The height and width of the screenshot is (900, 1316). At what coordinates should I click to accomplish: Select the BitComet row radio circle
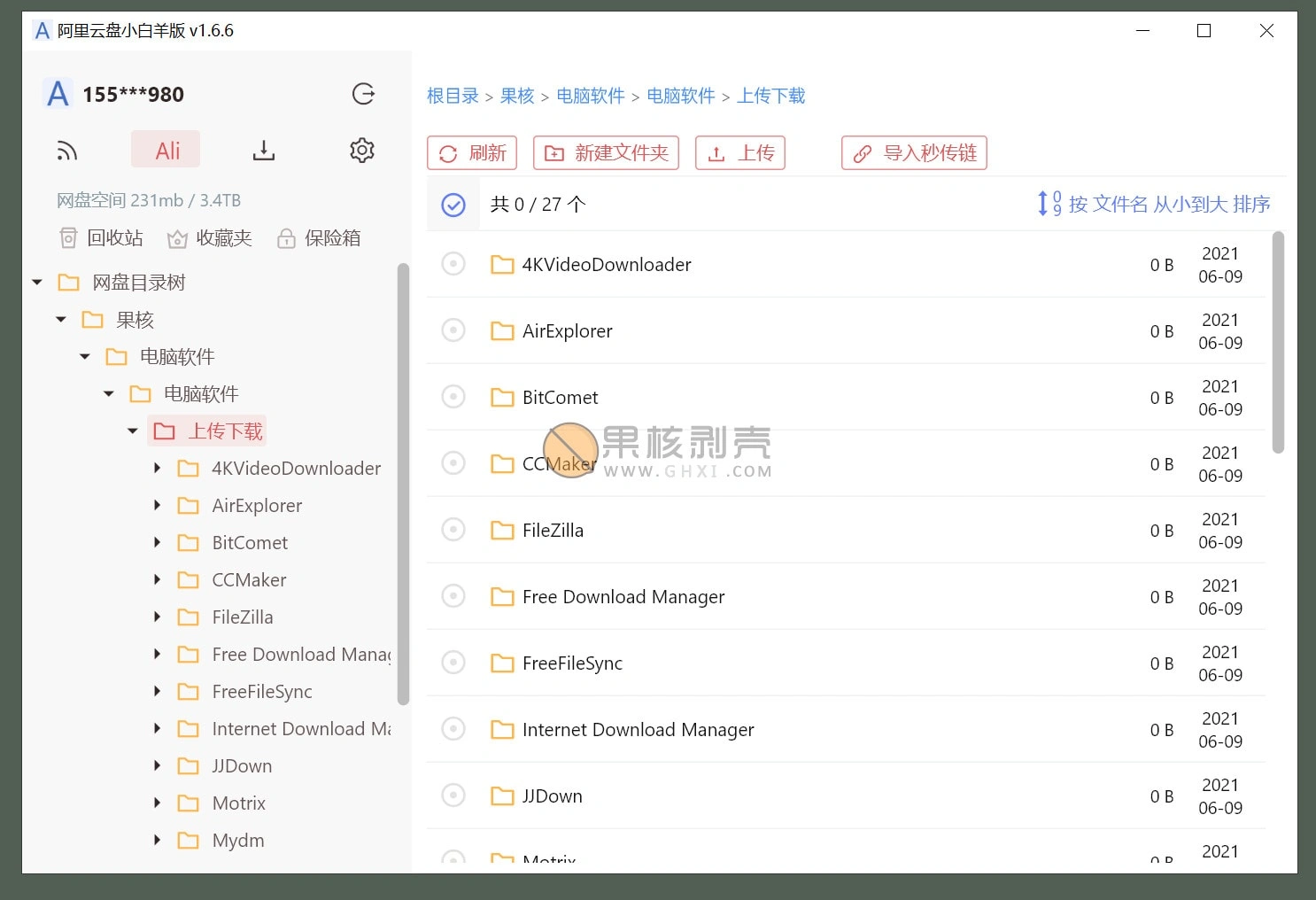(453, 397)
